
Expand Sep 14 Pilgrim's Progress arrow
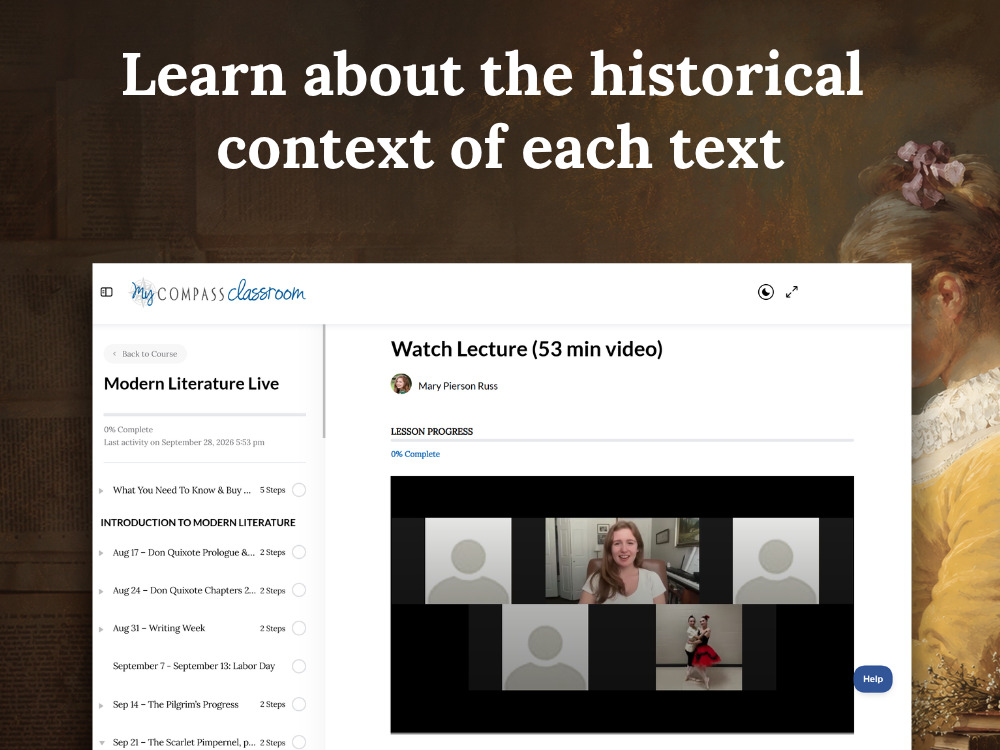(x=101, y=705)
